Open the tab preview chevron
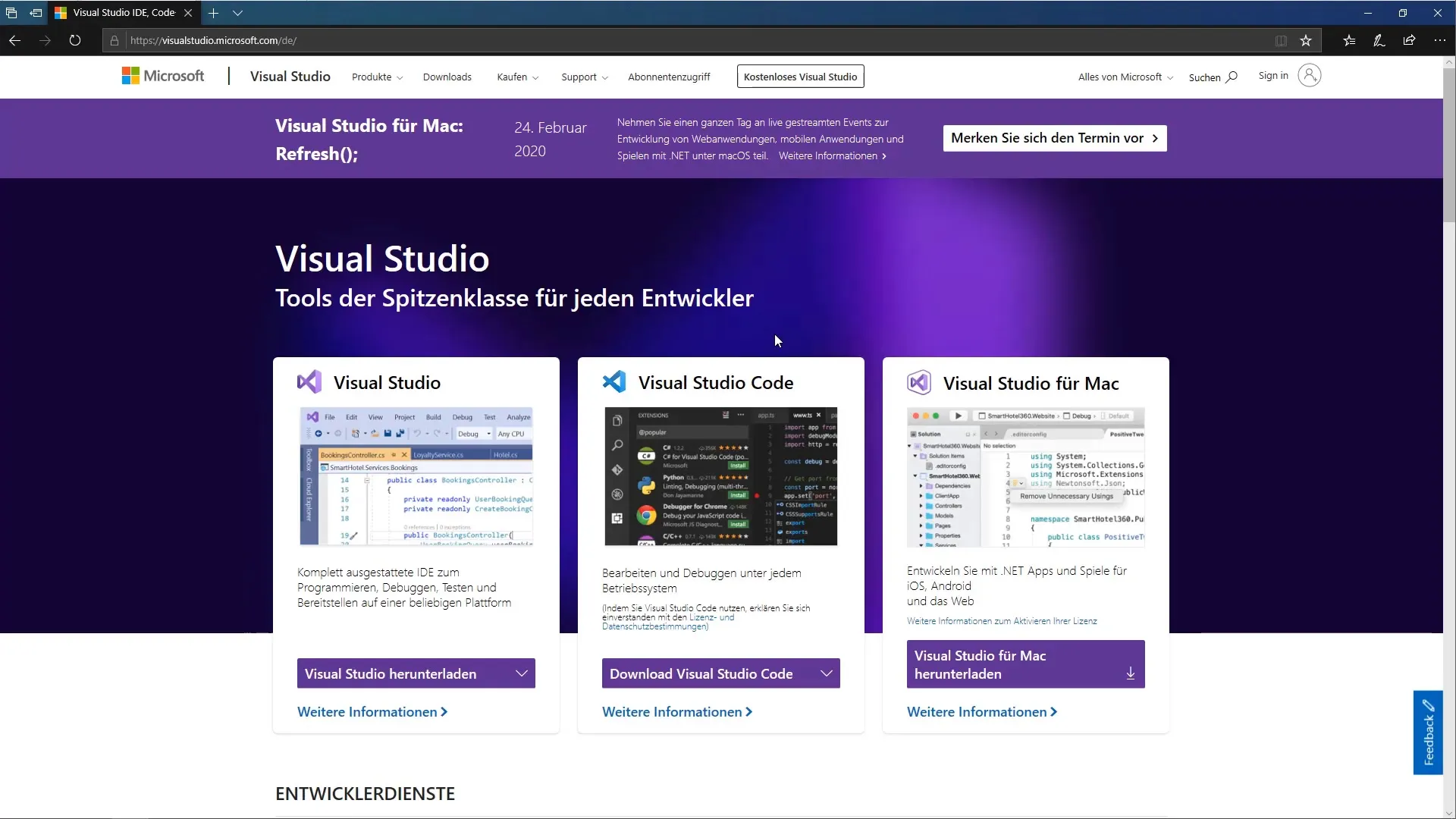Image resolution: width=1456 pixels, height=819 pixels. (237, 13)
